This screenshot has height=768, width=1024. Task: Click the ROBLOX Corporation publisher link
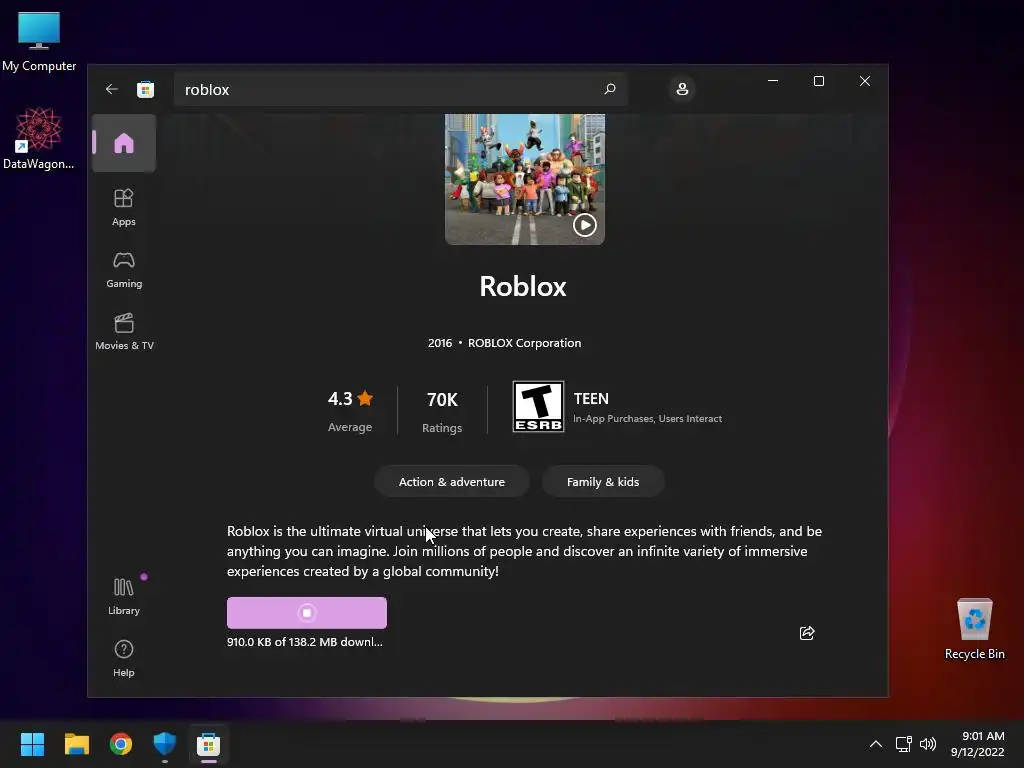click(x=524, y=343)
